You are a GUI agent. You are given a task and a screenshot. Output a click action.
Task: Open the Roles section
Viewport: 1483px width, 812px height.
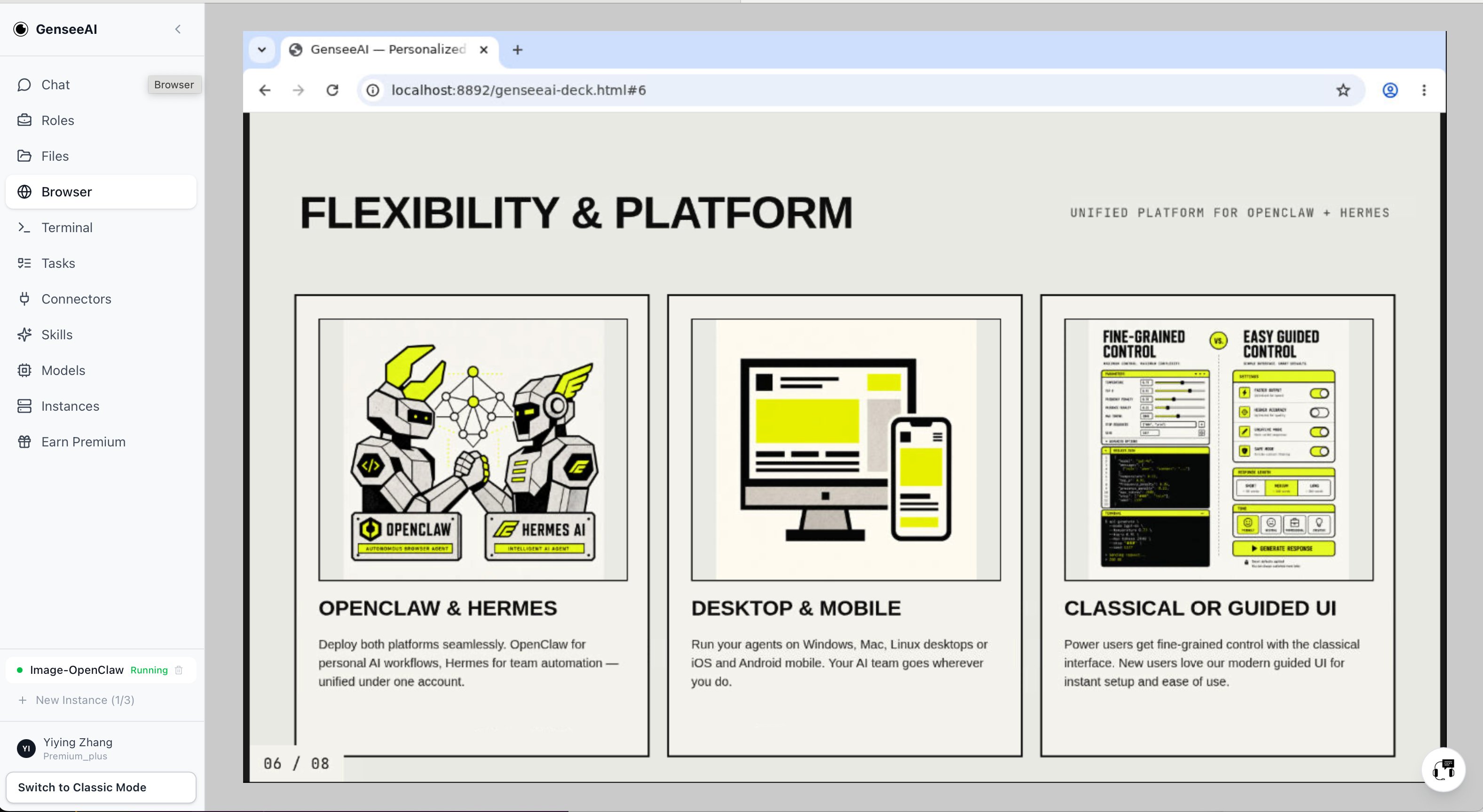tap(101, 120)
